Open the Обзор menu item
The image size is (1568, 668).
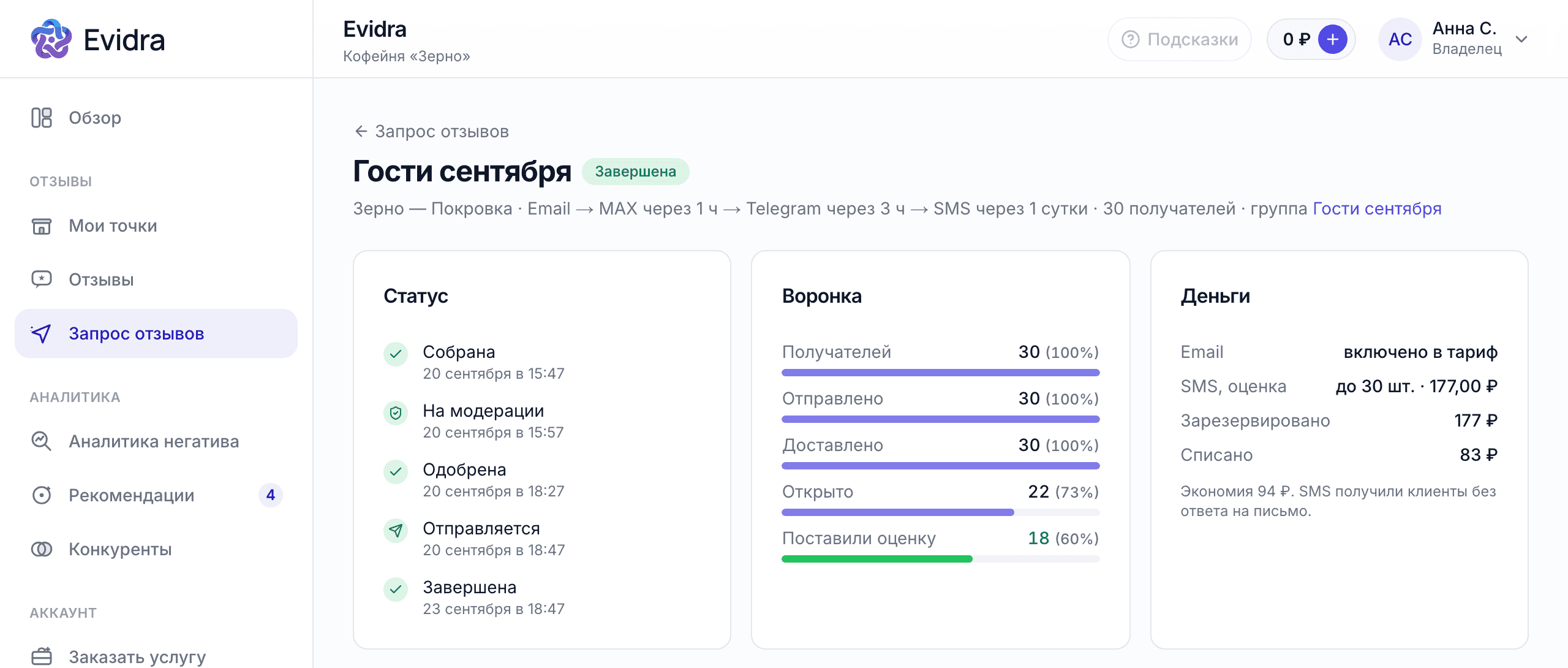[156, 118]
